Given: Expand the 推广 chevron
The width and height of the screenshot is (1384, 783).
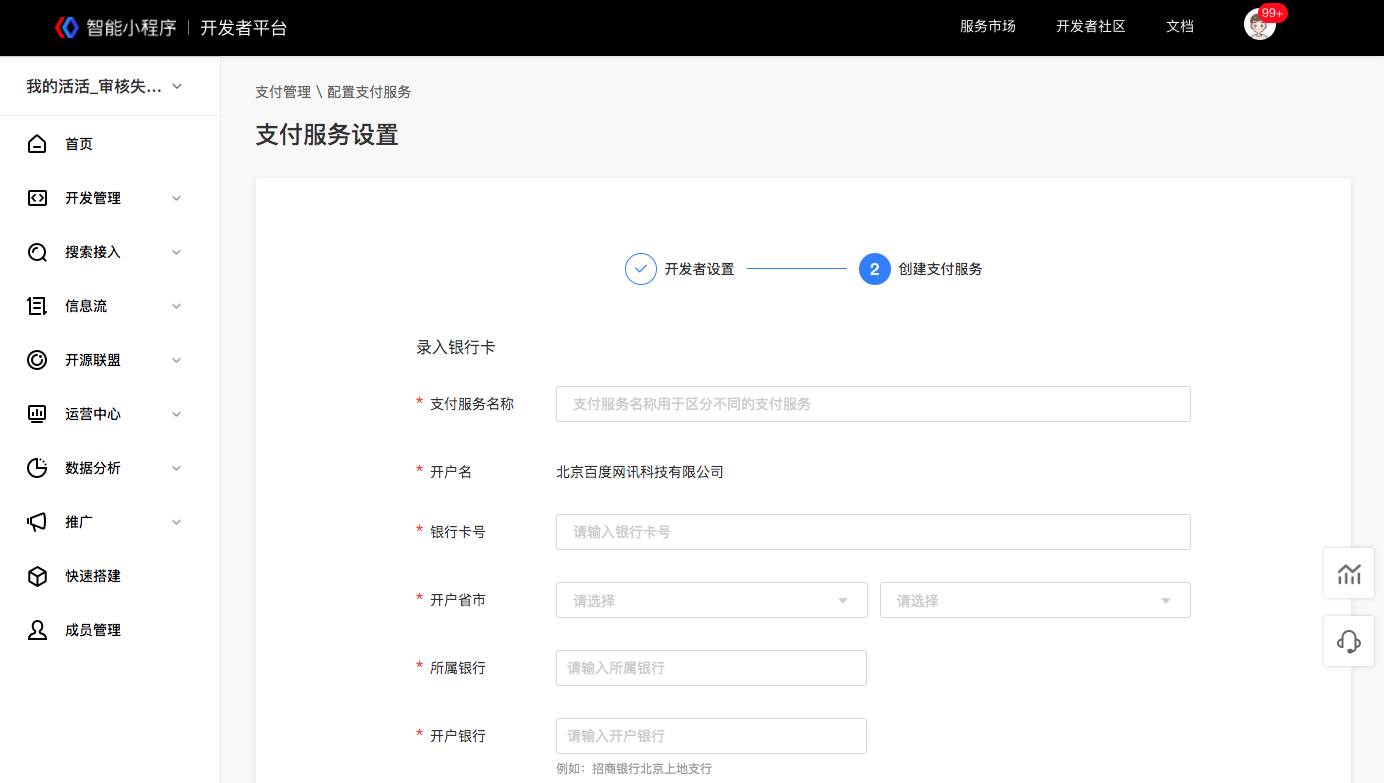Looking at the screenshot, I should point(177,522).
